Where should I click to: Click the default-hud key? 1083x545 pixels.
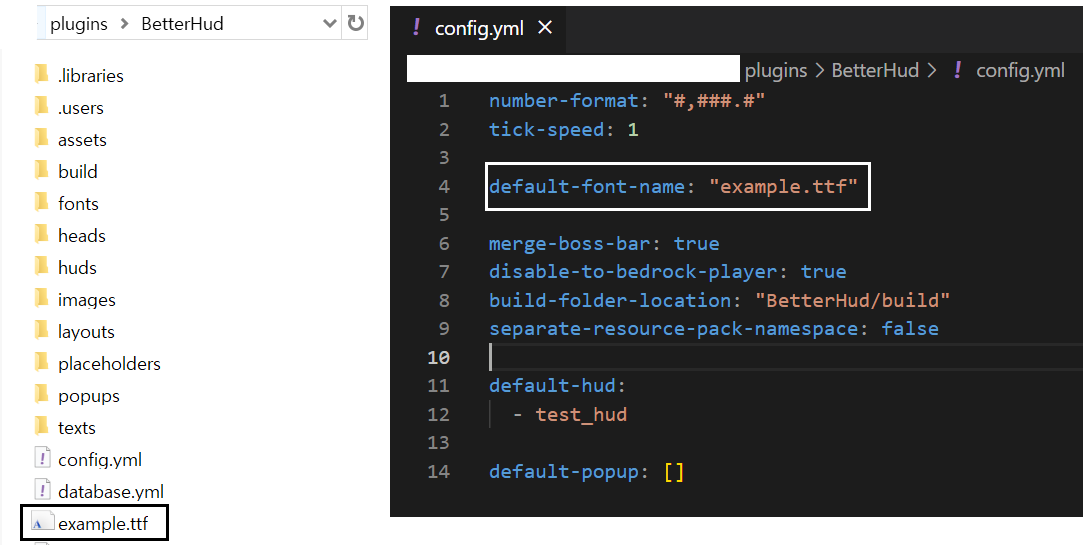point(552,385)
